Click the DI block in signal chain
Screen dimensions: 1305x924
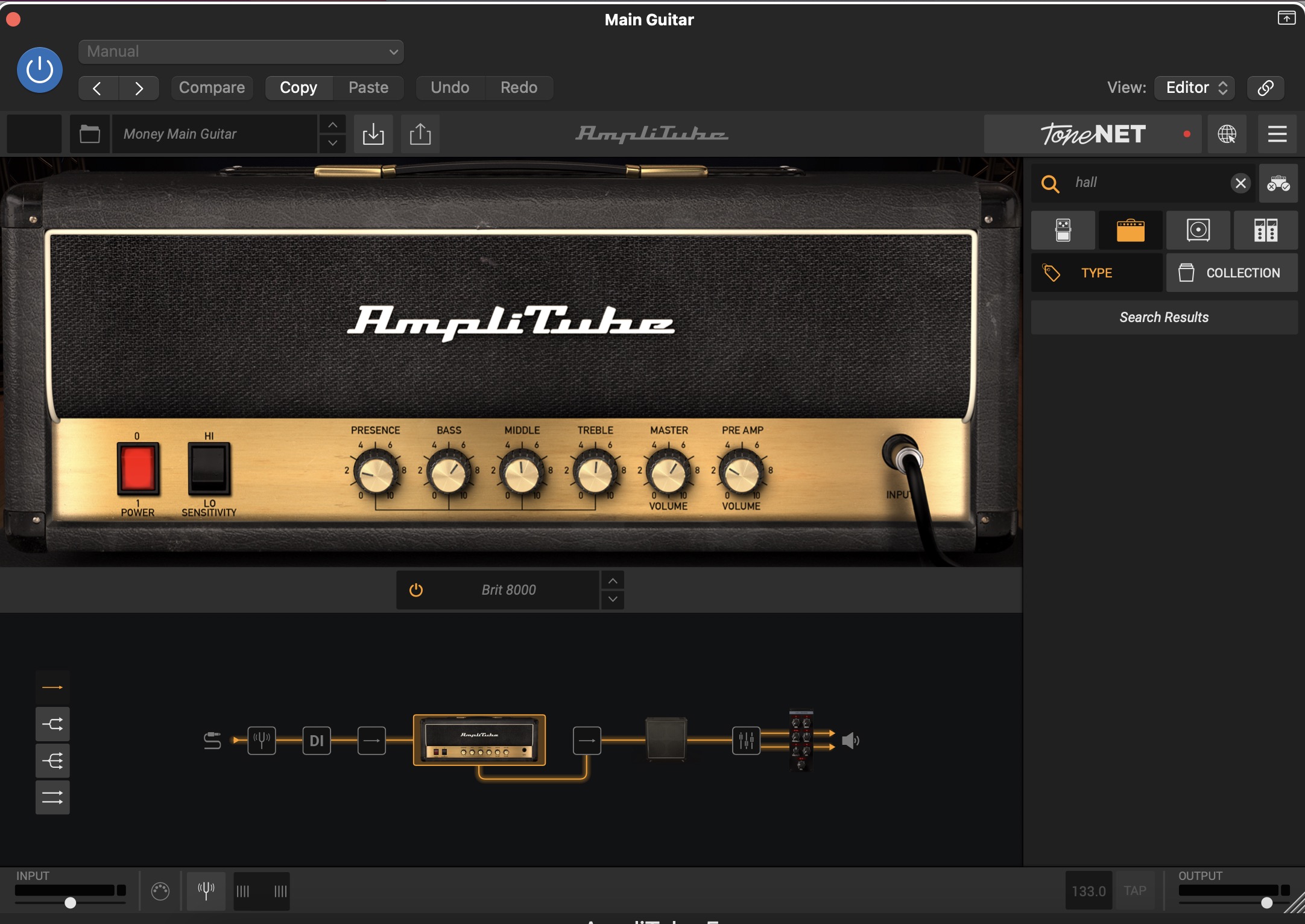pos(317,741)
